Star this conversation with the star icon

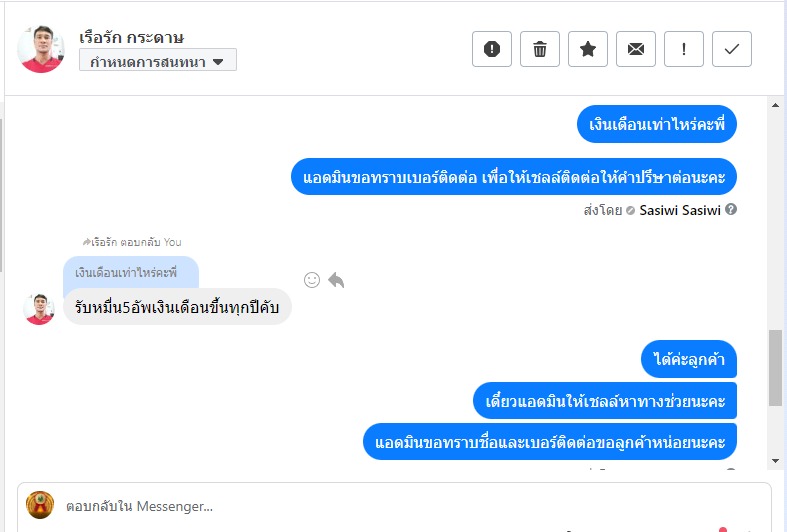(x=588, y=49)
